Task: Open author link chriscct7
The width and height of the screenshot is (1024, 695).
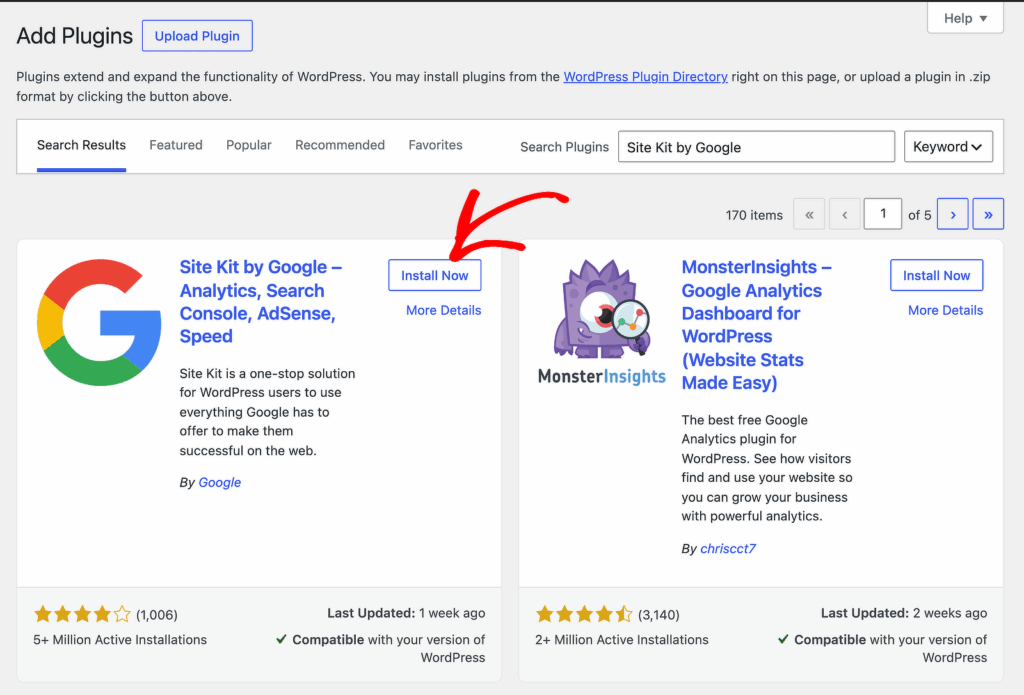Action: tap(728, 549)
